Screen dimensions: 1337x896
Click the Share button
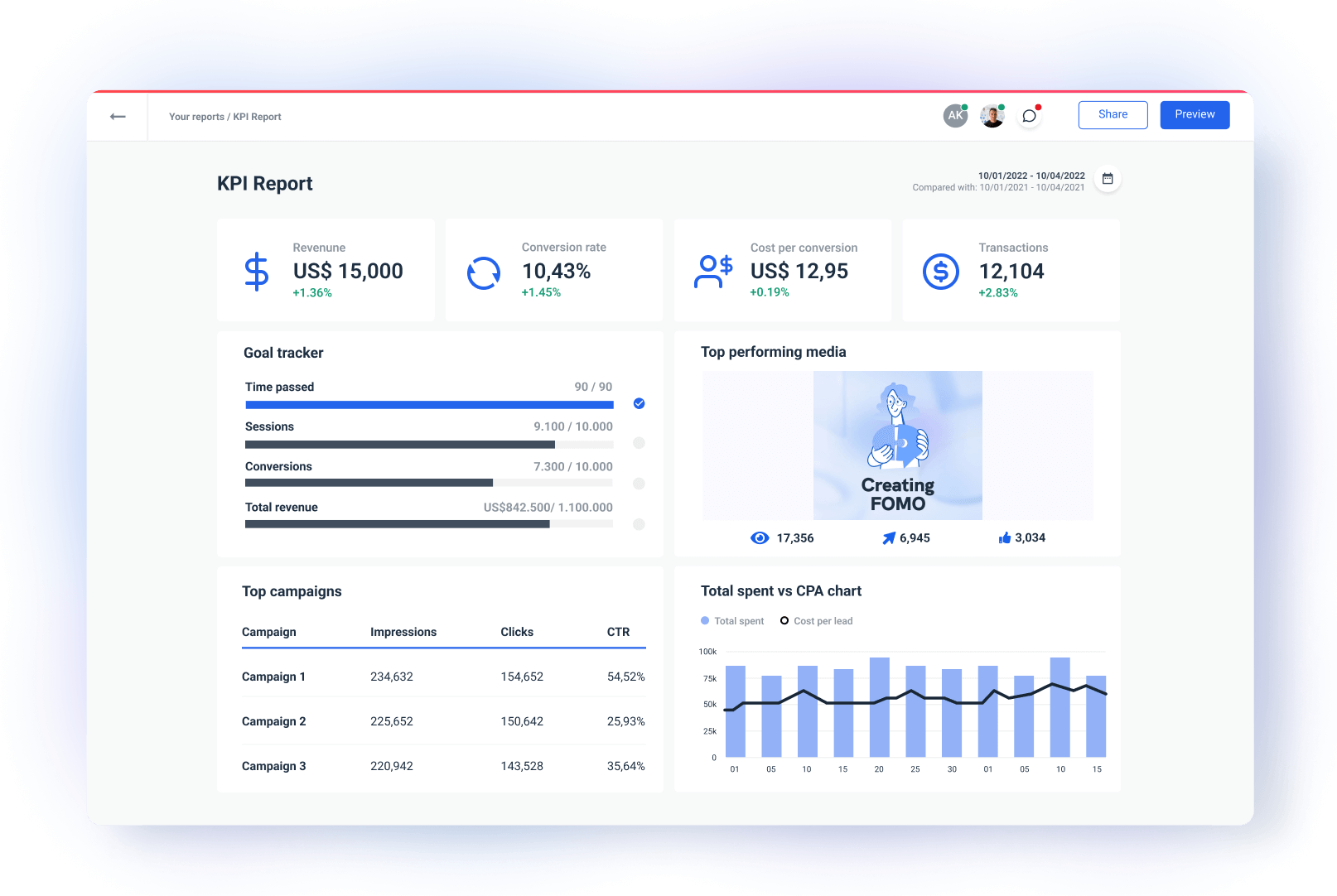1113,114
